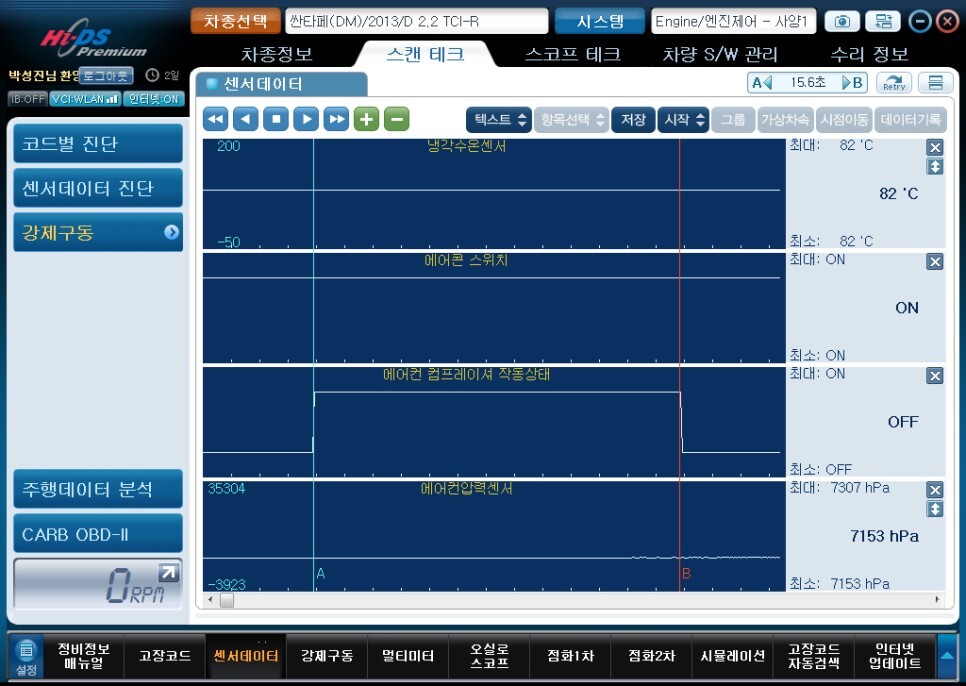Expand the 에어컨압력센서 graph scale arrows
This screenshot has height=686, width=966.
935,509
